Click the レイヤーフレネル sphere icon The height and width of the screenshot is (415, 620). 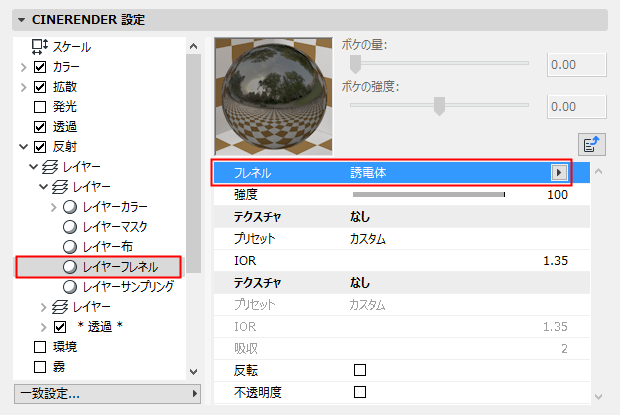pyautogui.click(x=70, y=267)
